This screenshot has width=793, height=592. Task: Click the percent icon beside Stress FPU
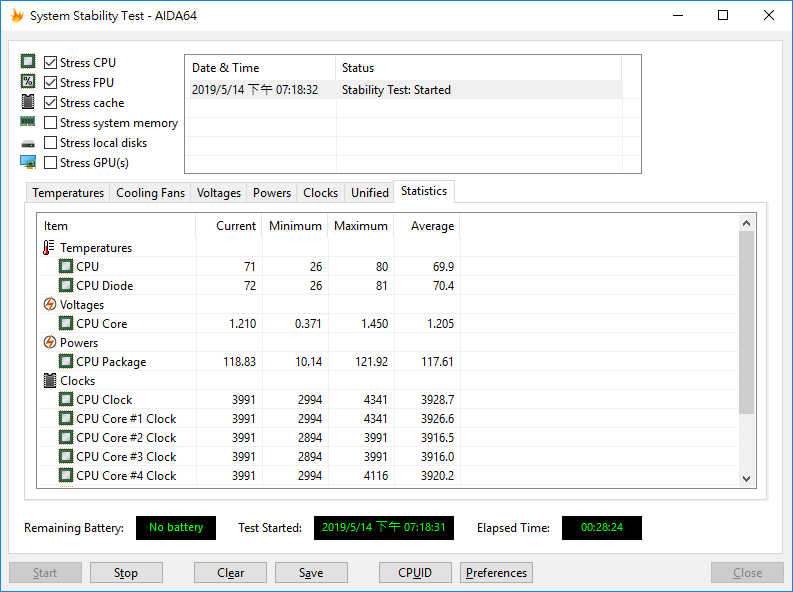(x=28, y=81)
